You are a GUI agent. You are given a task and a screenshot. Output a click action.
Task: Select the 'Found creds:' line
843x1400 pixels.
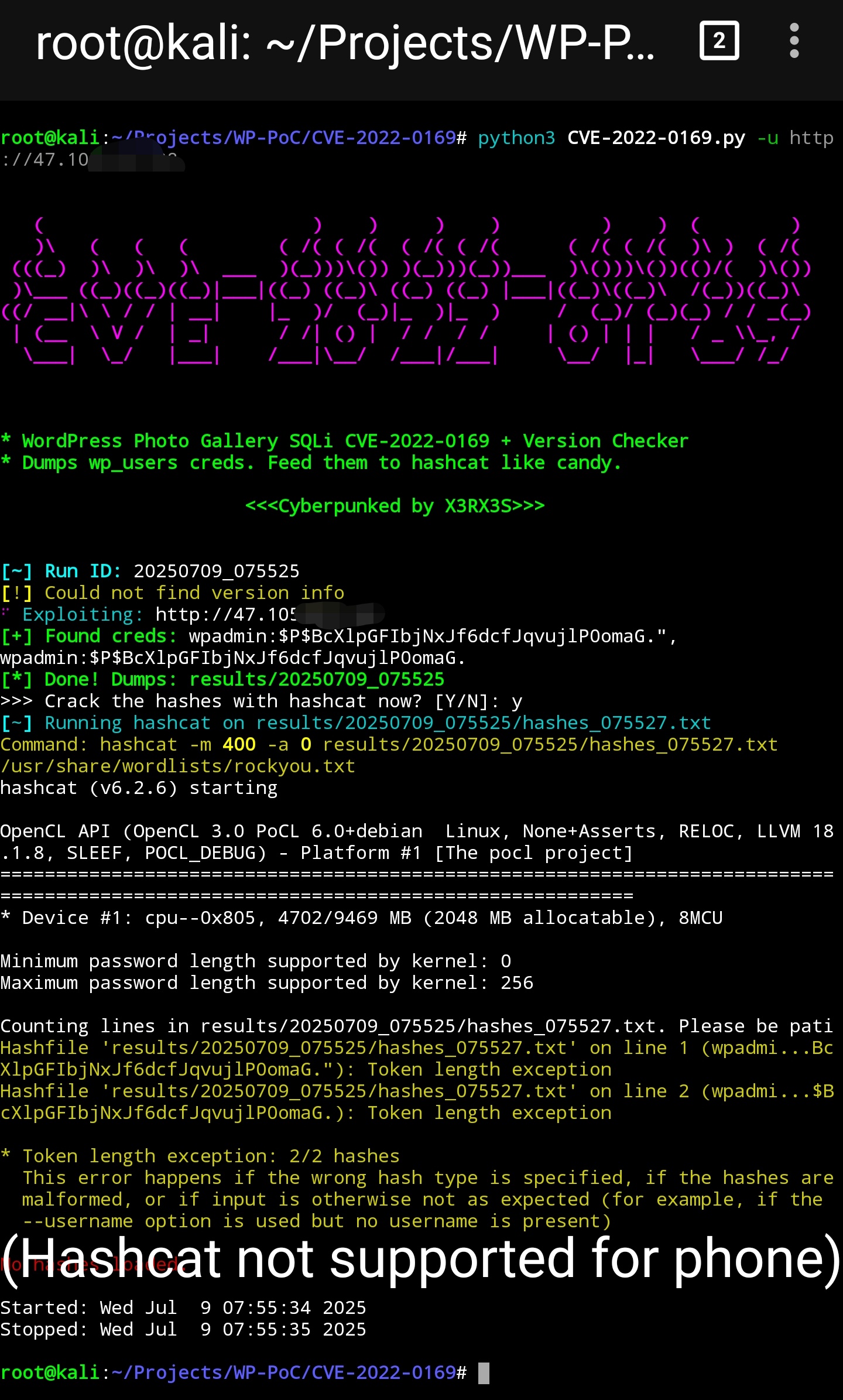tap(338, 636)
